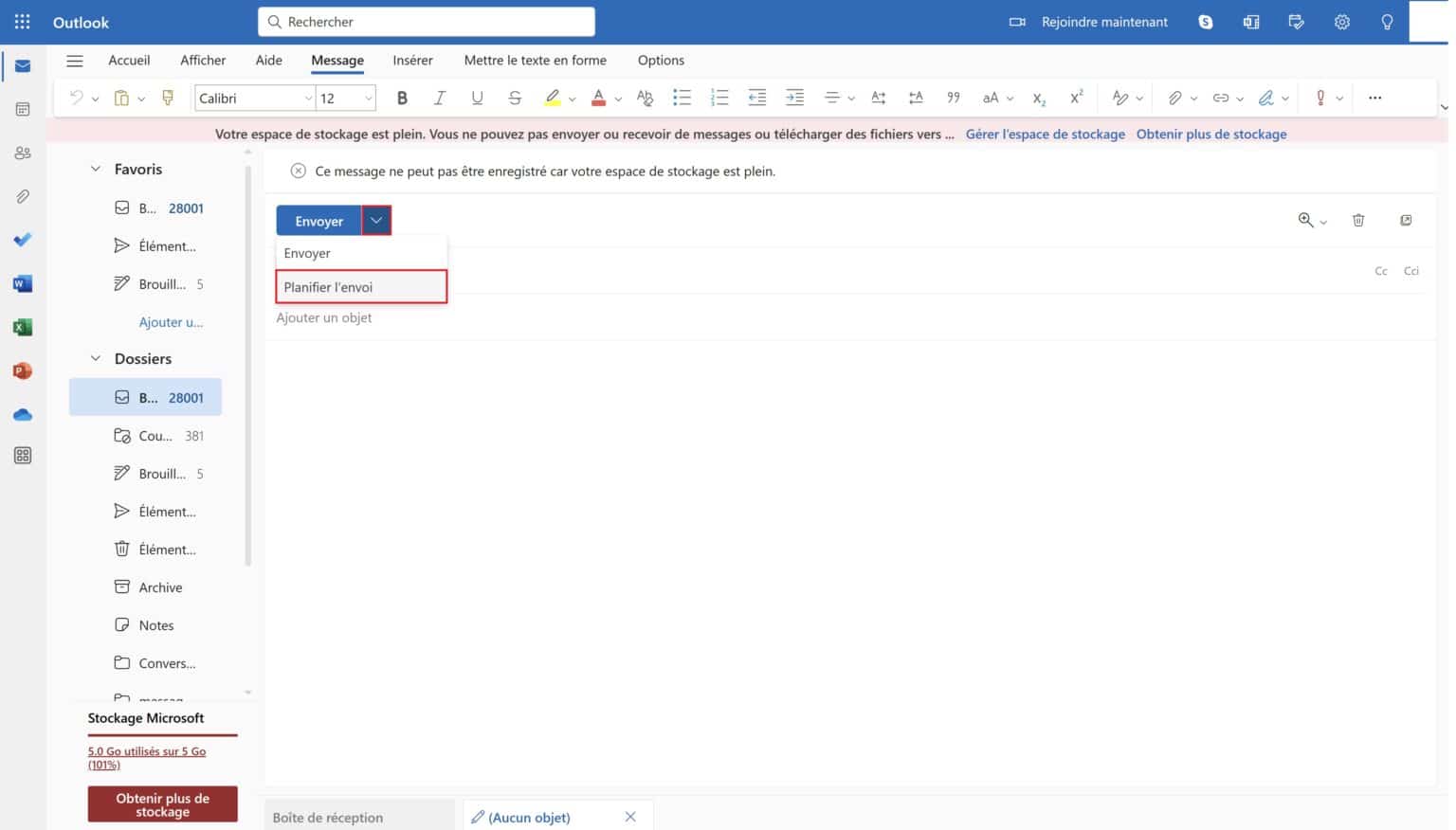Discard the draft with the trash icon

pyautogui.click(x=1358, y=220)
